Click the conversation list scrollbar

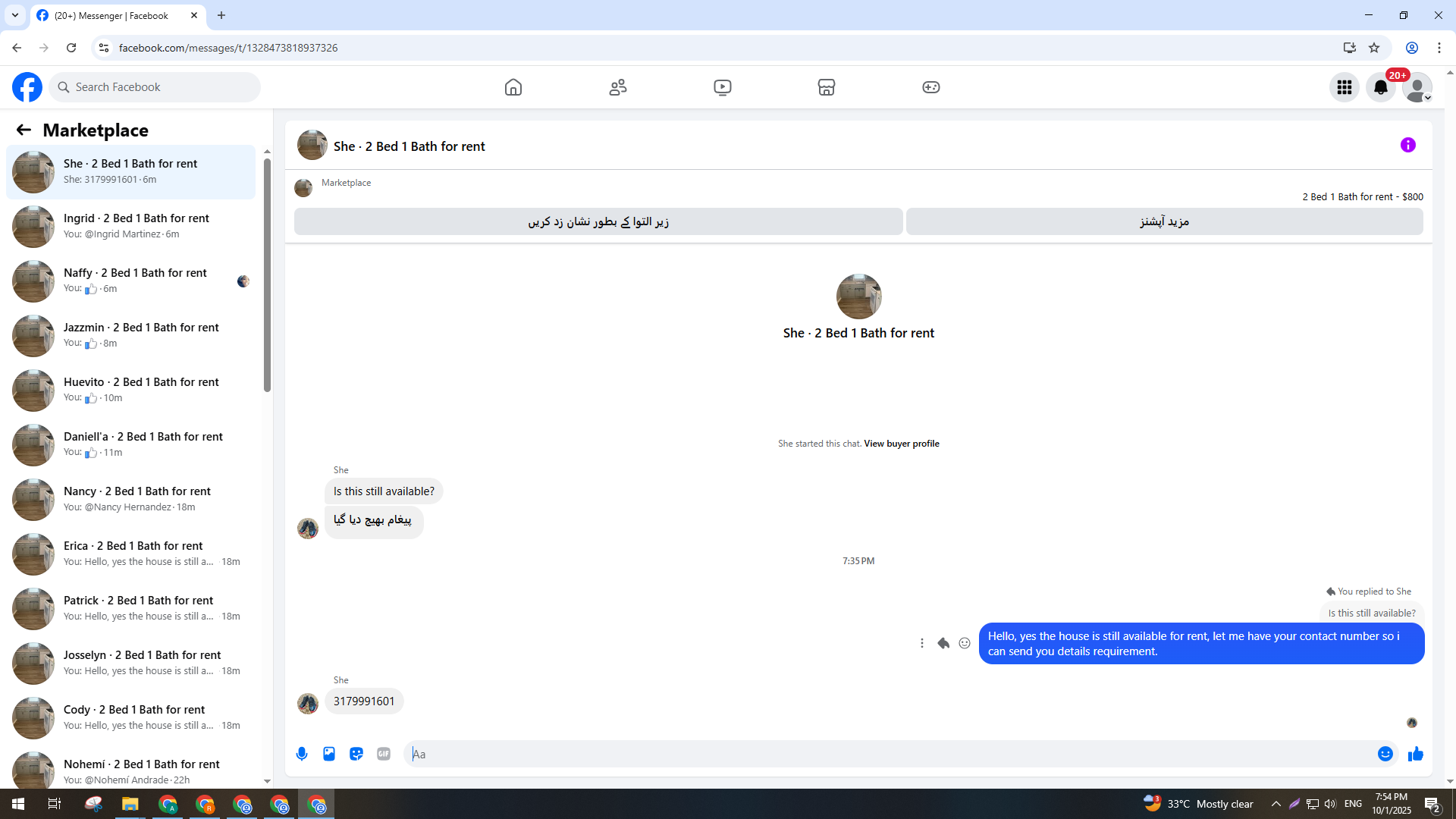point(267,275)
